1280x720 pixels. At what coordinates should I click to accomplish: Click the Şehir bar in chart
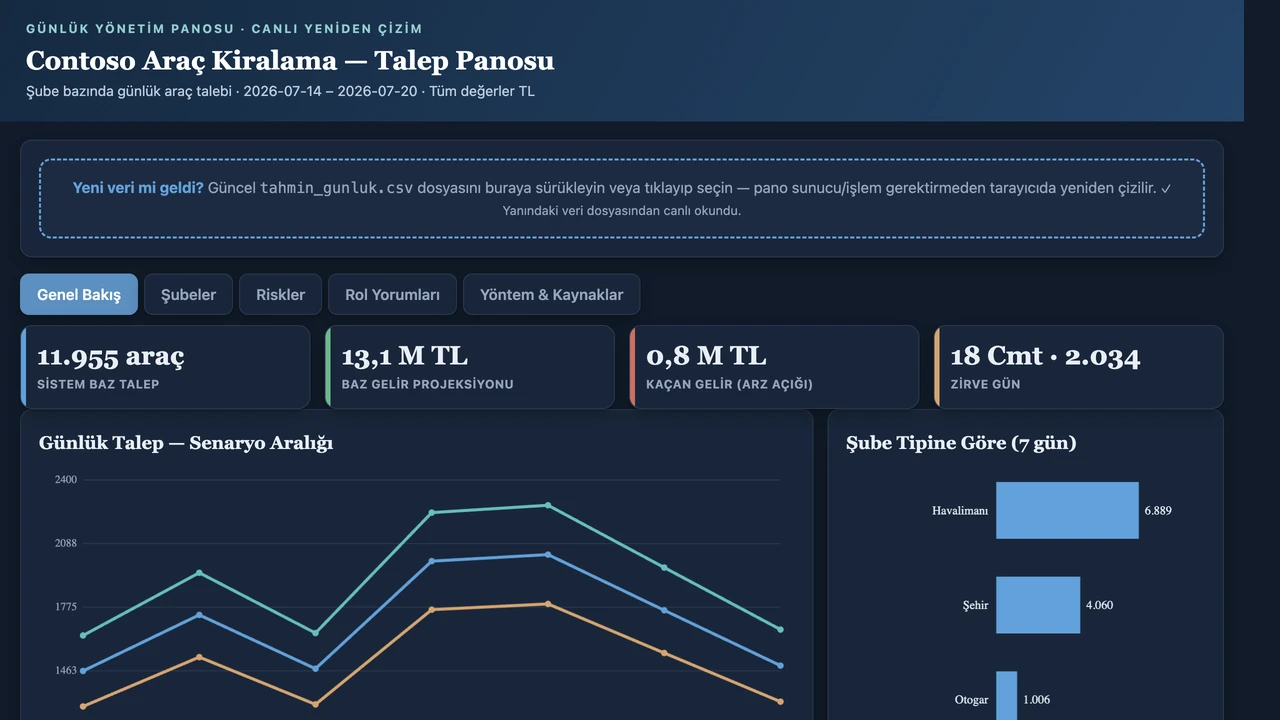point(1038,605)
